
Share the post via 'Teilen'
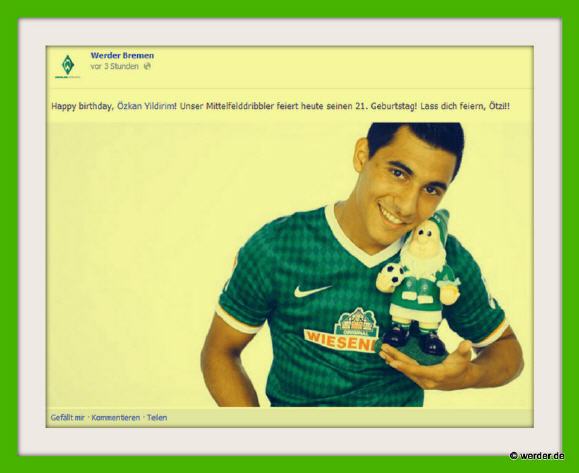[157, 418]
